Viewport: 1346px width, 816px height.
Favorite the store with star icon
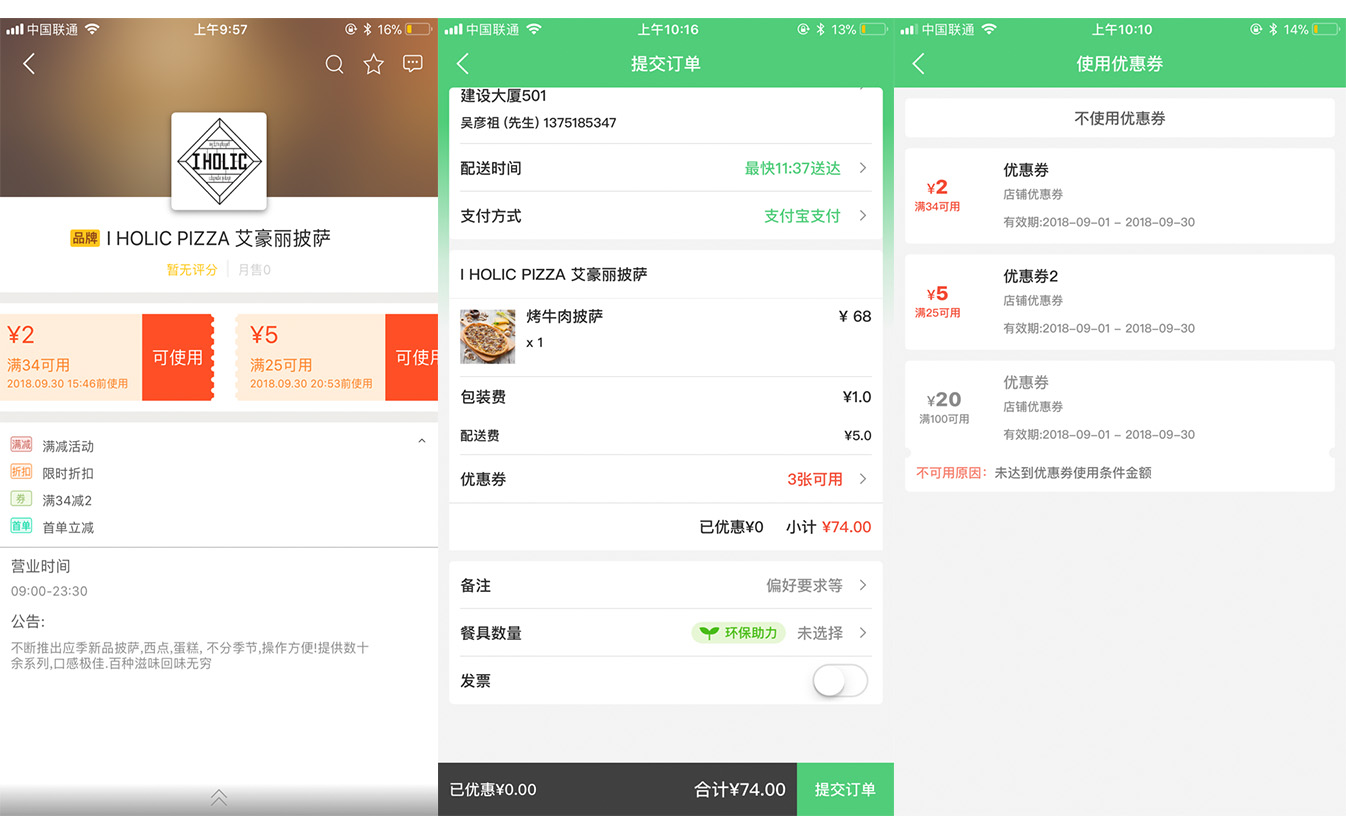(374, 65)
